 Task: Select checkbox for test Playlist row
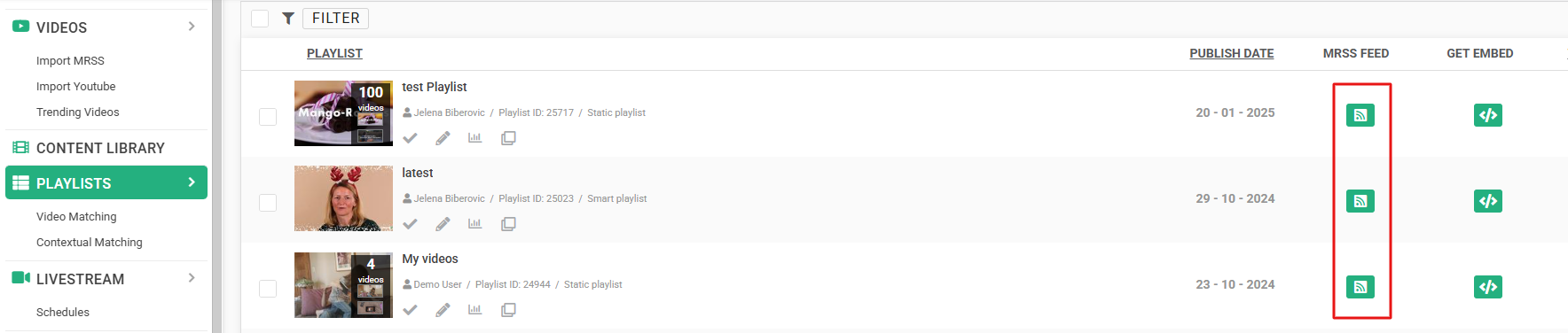pyautogui.click(x=268, y=116)
